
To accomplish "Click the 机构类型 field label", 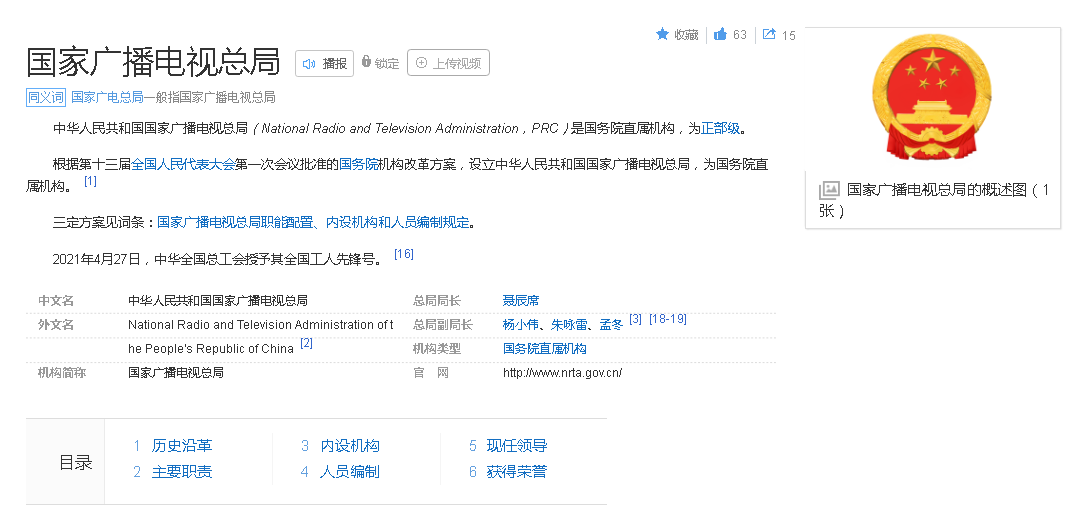I will click(437, 349).
